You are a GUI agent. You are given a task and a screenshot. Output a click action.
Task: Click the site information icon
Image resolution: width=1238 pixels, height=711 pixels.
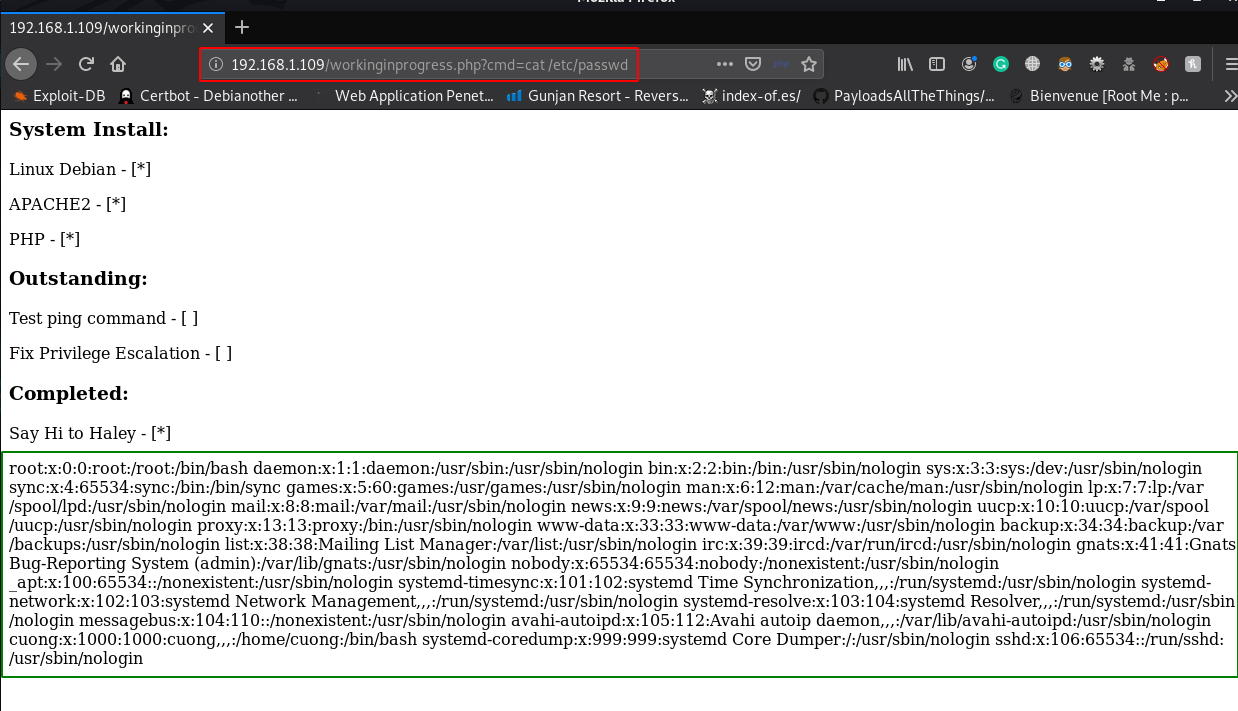[215, 65]
